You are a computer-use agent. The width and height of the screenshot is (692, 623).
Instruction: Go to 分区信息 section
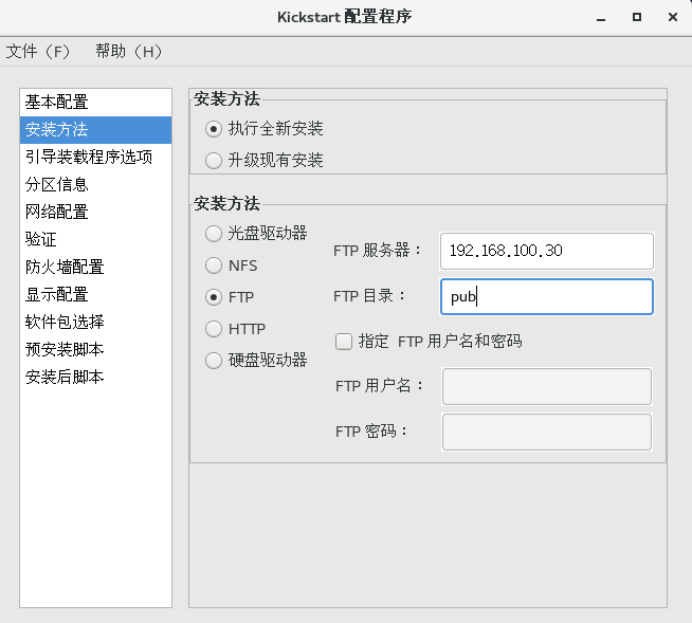(95, 184)
